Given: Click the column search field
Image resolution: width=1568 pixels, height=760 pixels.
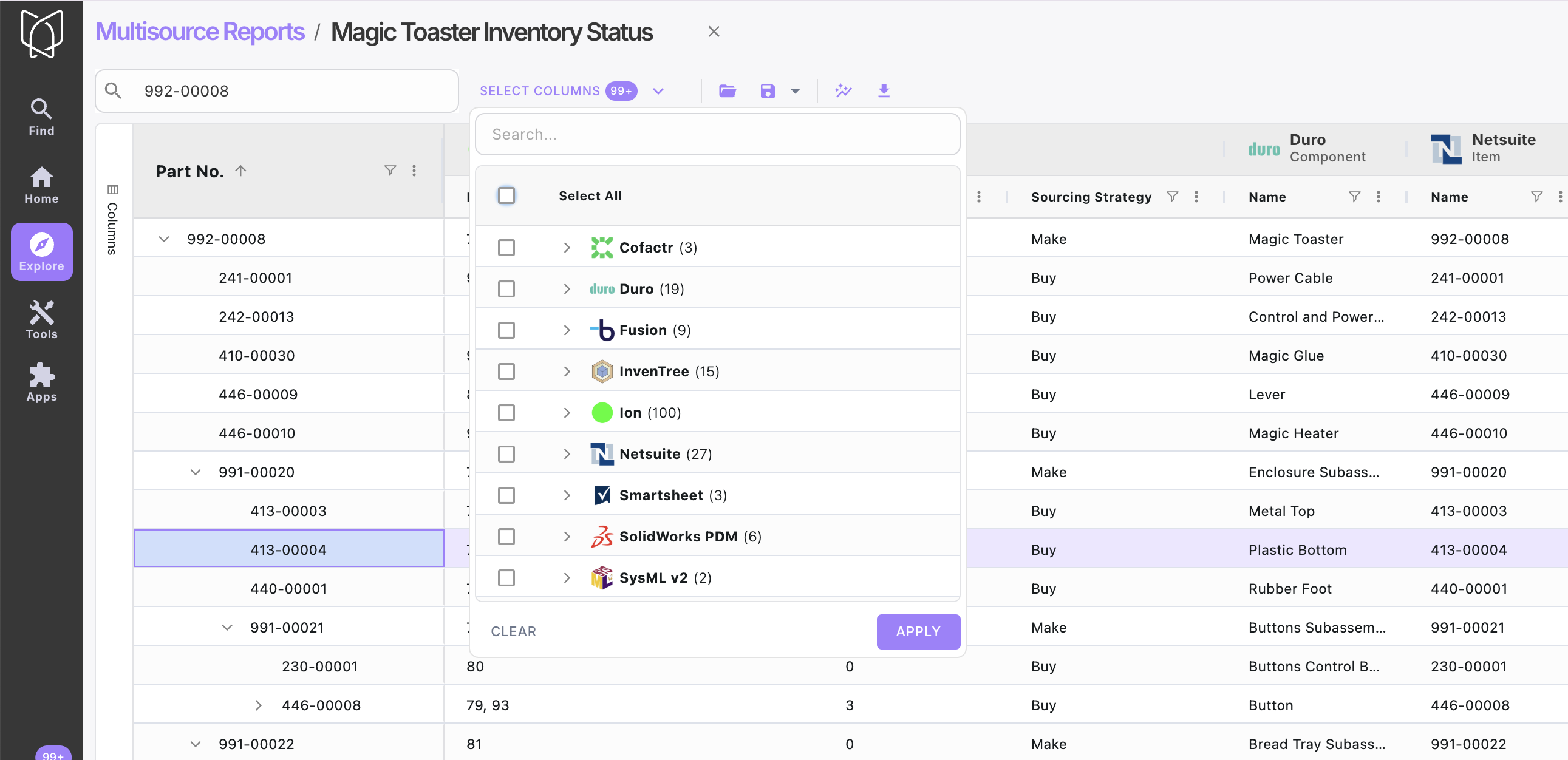Looking at the screenshot, I should tap(717, 134).
